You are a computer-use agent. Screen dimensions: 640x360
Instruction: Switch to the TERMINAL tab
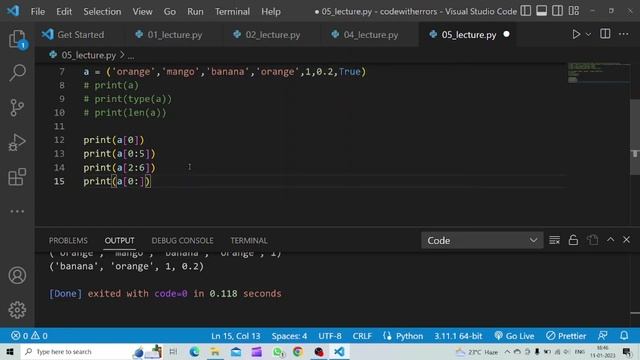[x=249, y=240]
